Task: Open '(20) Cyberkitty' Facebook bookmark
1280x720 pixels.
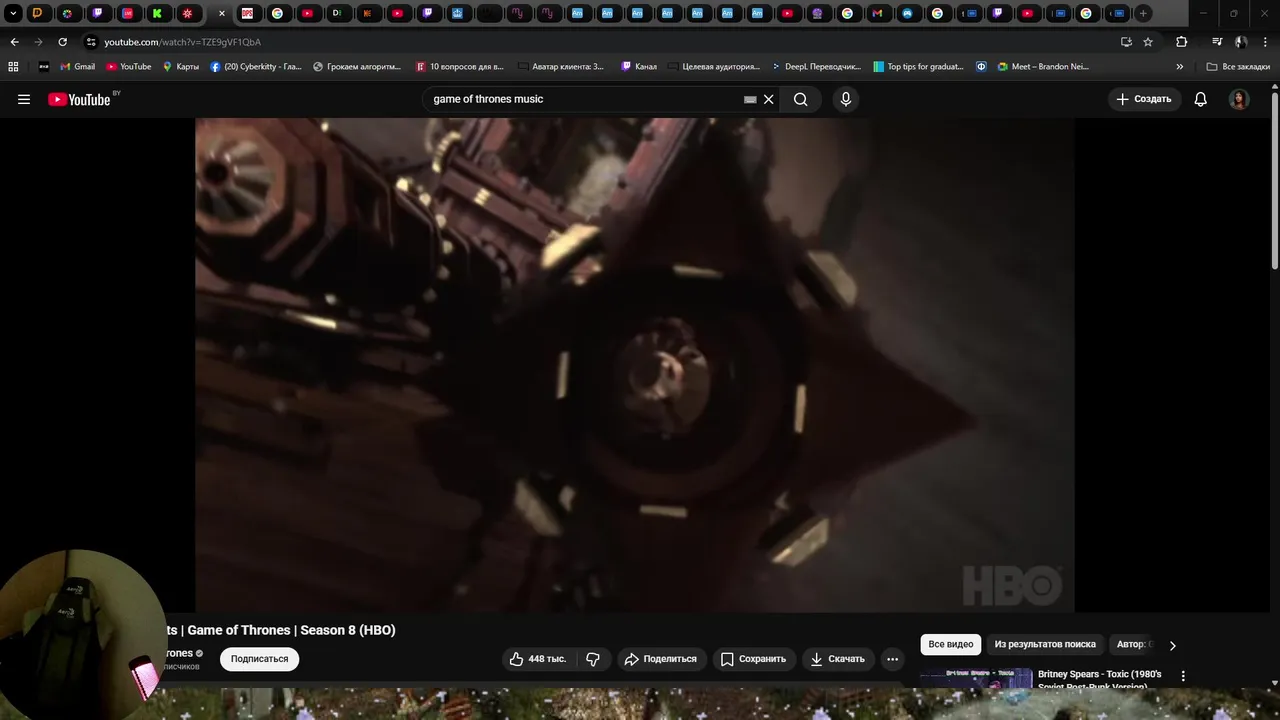Action: coord(256,67)
